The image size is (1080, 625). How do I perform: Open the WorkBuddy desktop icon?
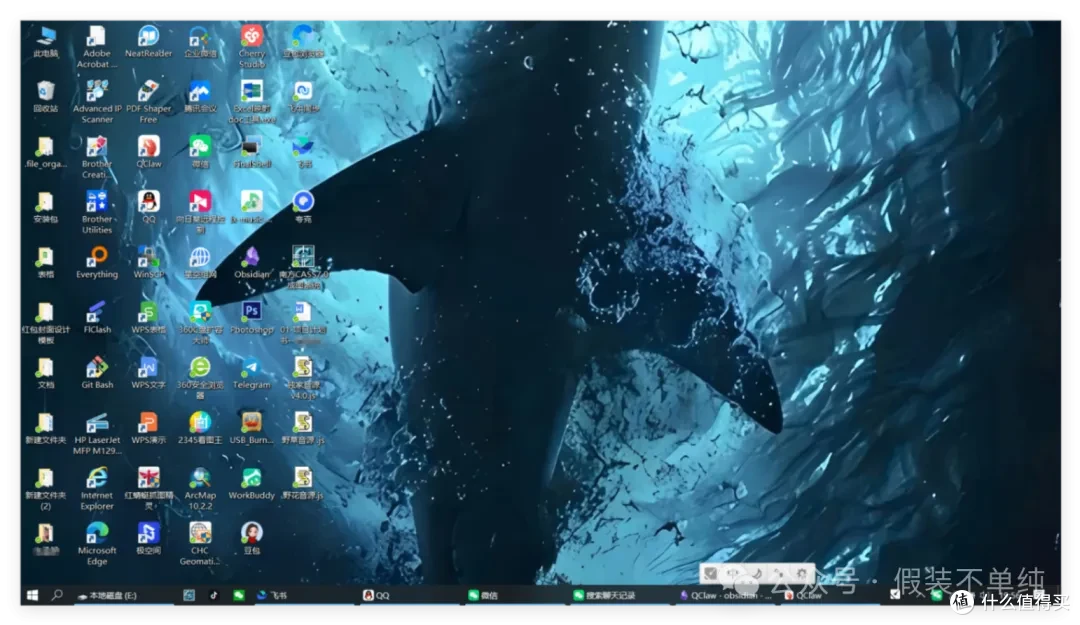(251, 483)
